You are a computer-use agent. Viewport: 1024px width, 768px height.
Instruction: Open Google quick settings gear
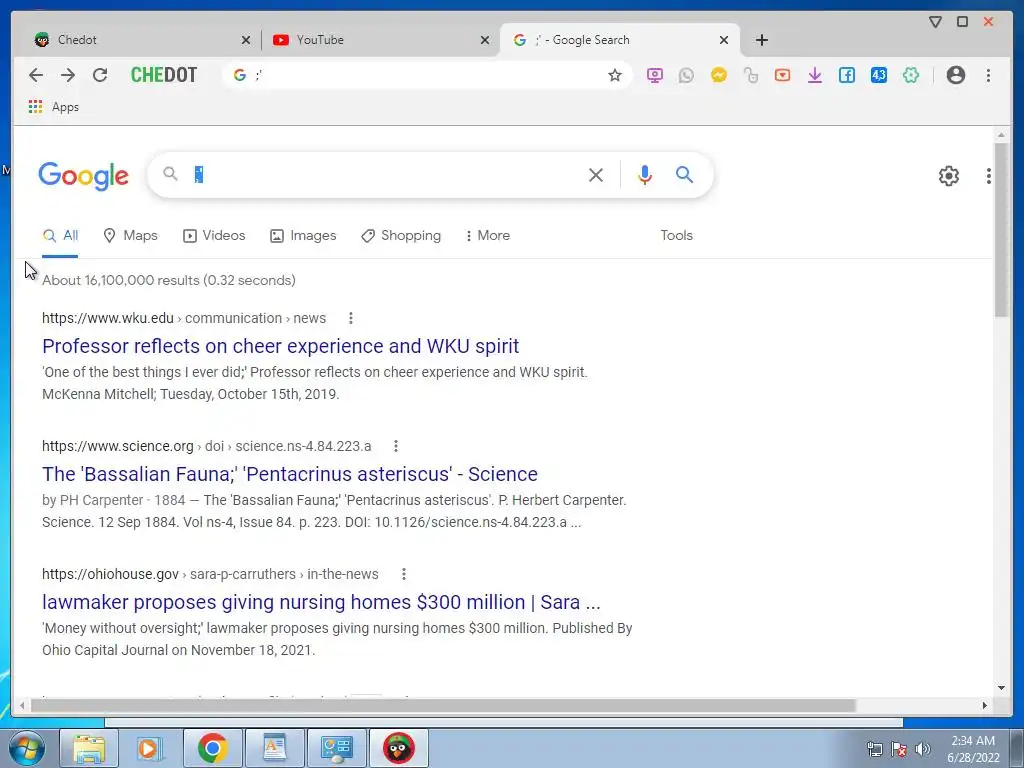948,176
